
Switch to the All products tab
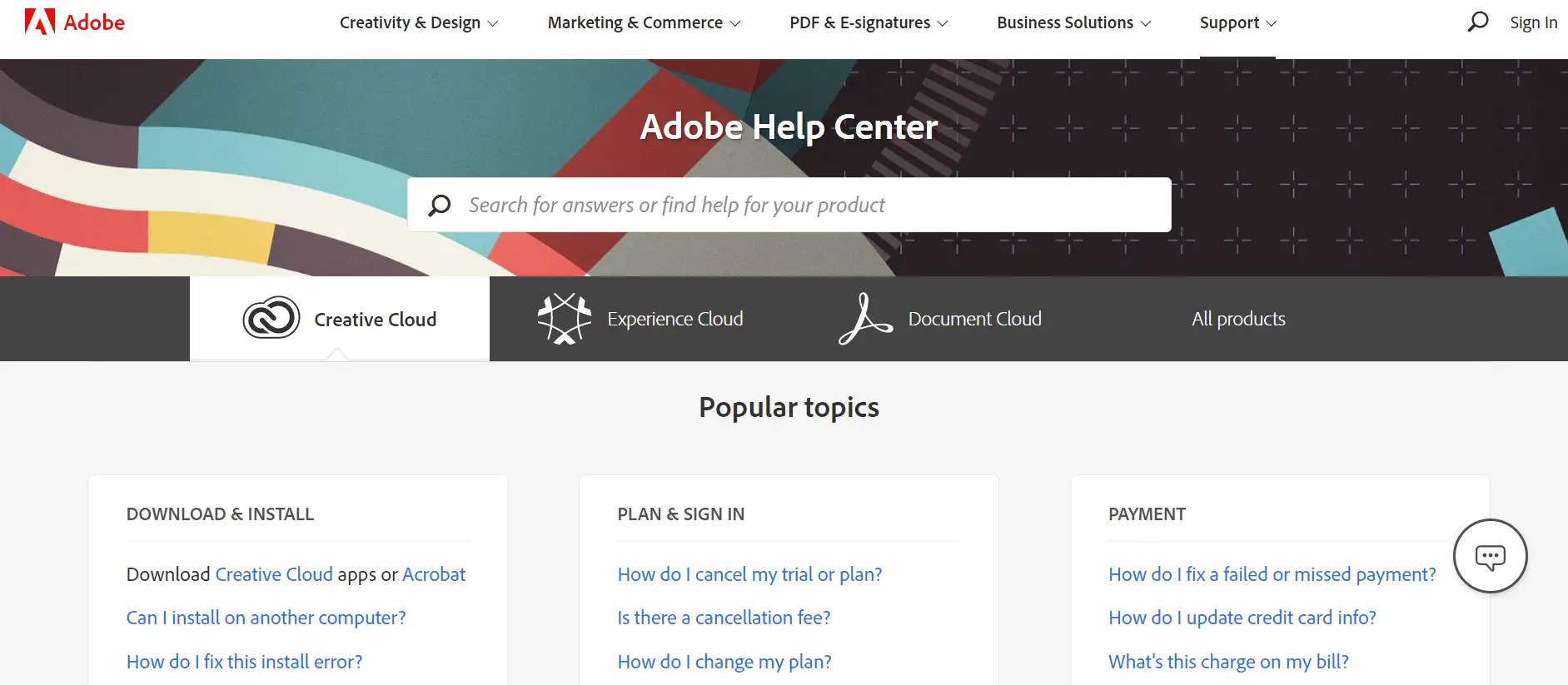click(x=1237, y=319)
